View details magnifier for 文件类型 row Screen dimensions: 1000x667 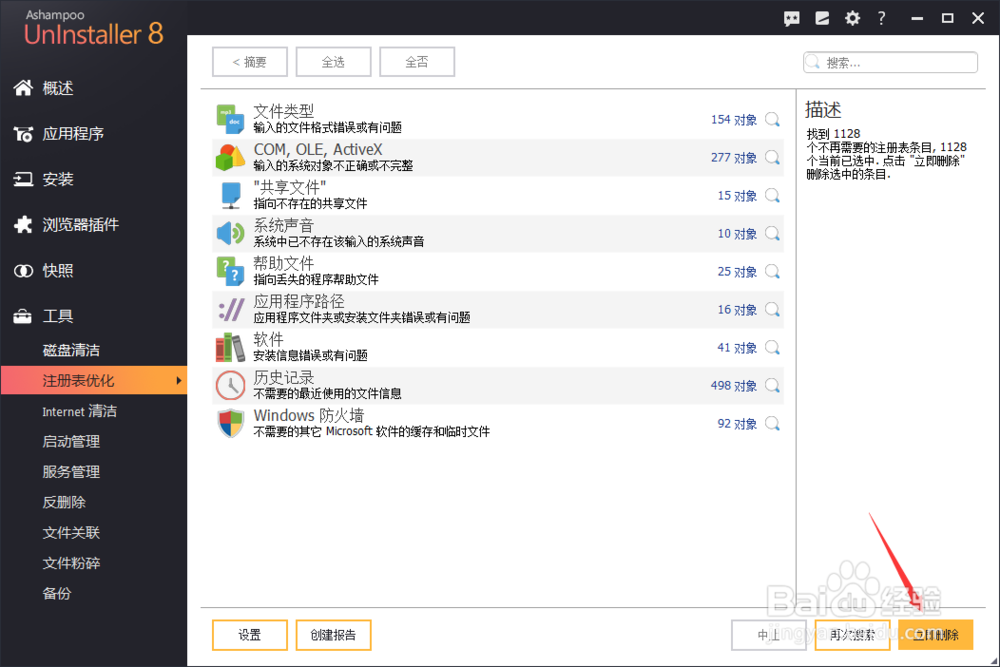click(x=772, y=119)
